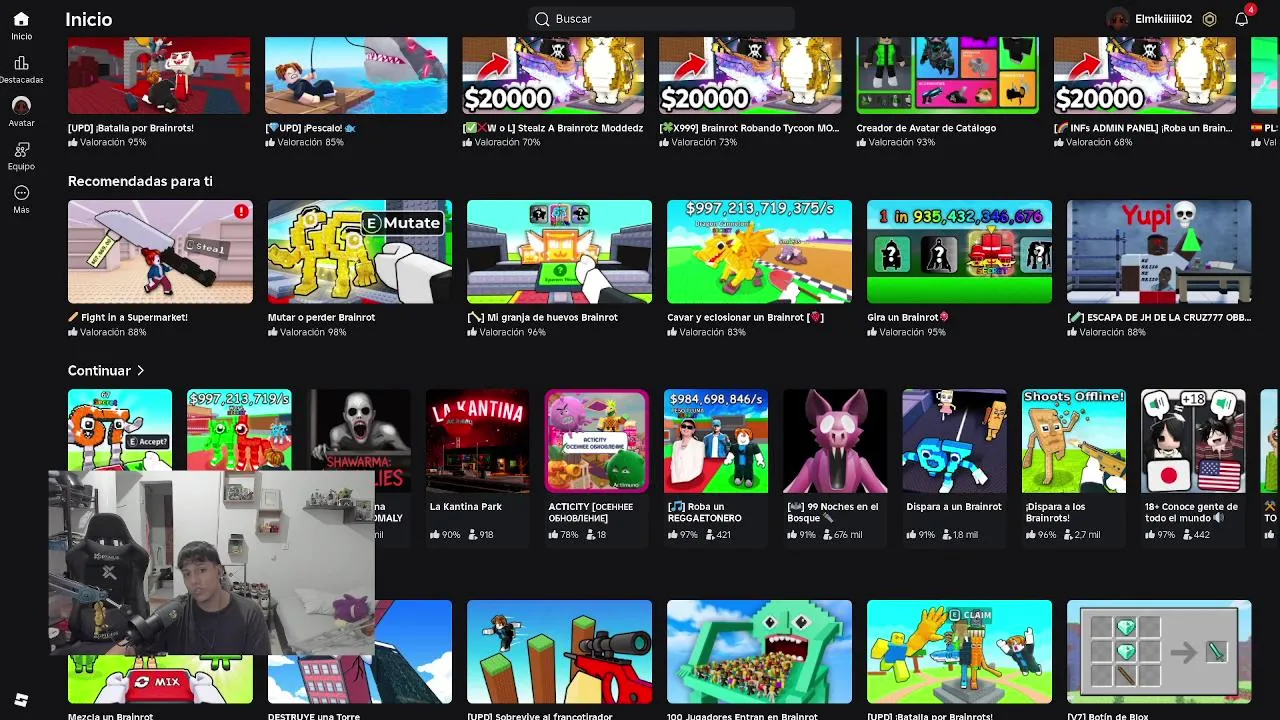
Task: Open Fight in a Supermarket thumbnail
Action: pyautogui.click(x=160, y=252)
